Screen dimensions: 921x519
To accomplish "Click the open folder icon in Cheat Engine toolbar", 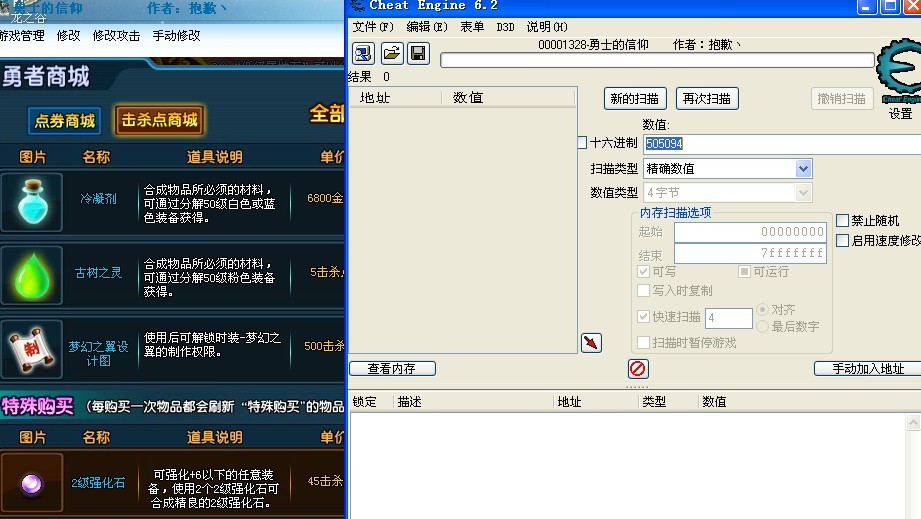I will click(391, 53).
